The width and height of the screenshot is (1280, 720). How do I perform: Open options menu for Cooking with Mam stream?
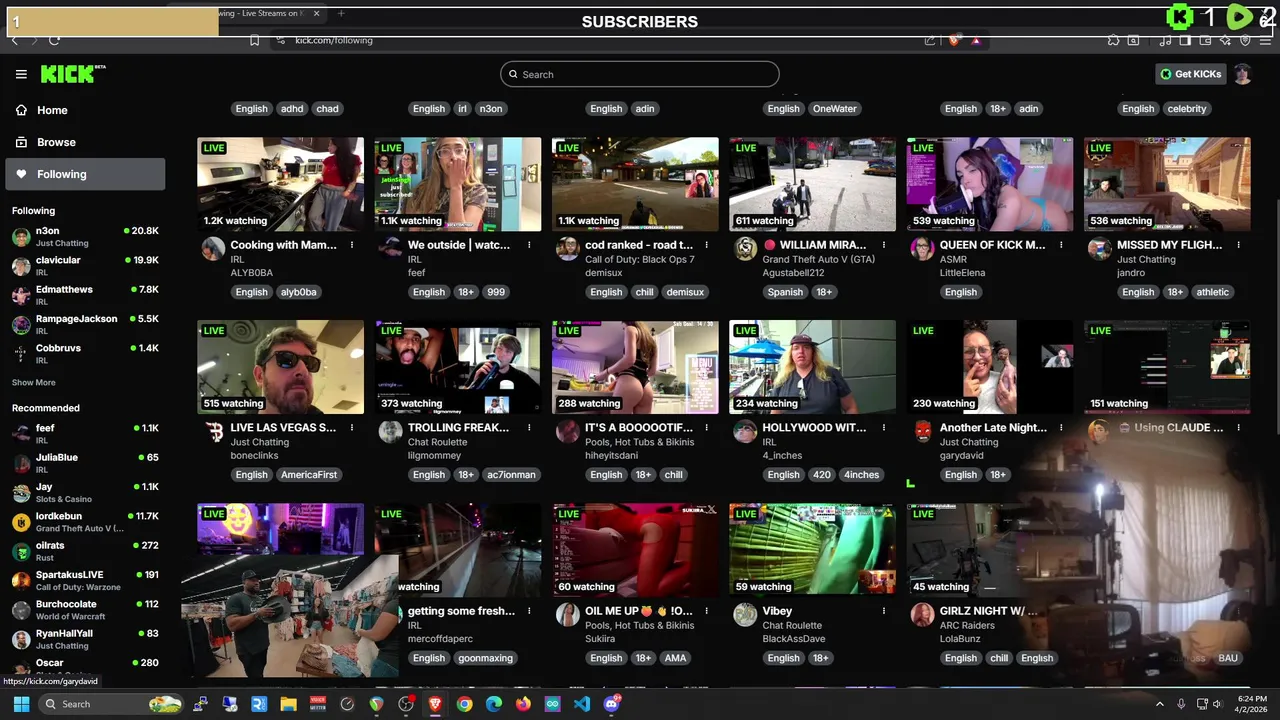tap(352, 245)
